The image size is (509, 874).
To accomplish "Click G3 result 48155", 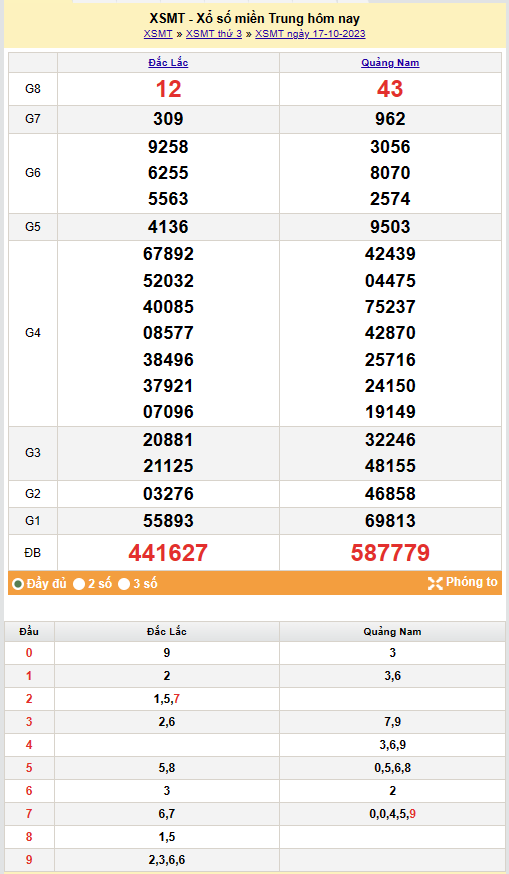I will pyautogui.click(x=390, y=466).
